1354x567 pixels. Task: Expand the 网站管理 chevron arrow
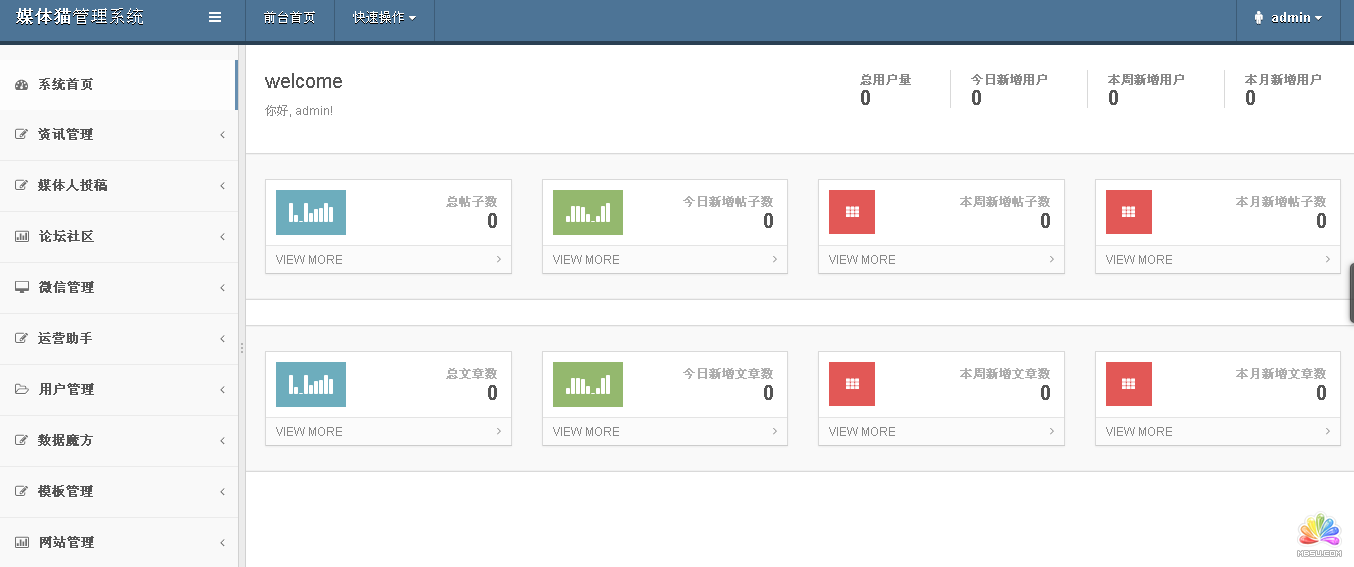[x=222, y=543]
